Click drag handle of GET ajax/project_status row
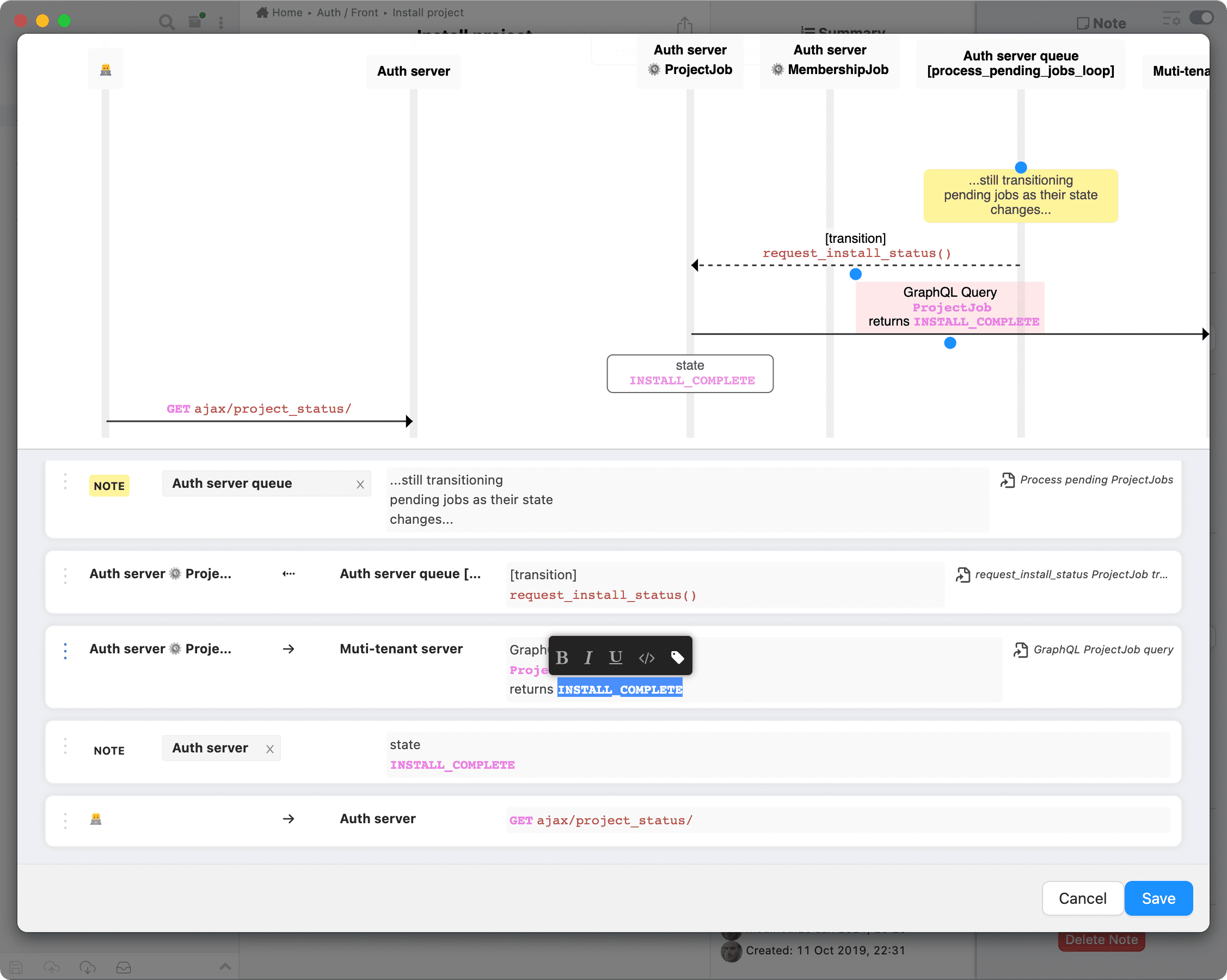 (x=65, y=820)
